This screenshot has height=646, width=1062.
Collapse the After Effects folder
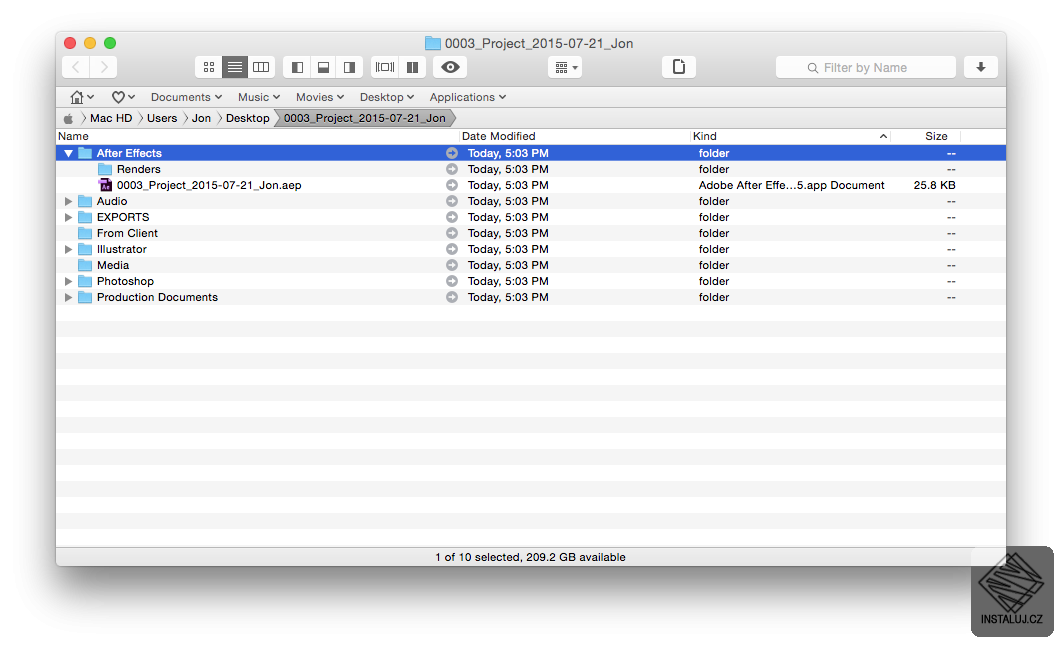68,153
